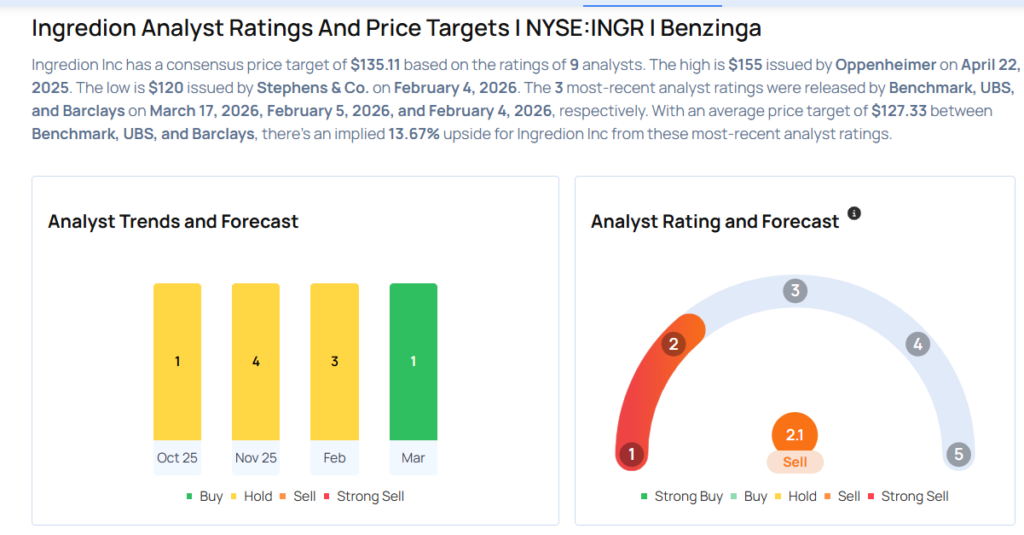Select the Oct 25 yellow bar
The width and height of the screenshot is (1024, 535).
coord(177,361)
